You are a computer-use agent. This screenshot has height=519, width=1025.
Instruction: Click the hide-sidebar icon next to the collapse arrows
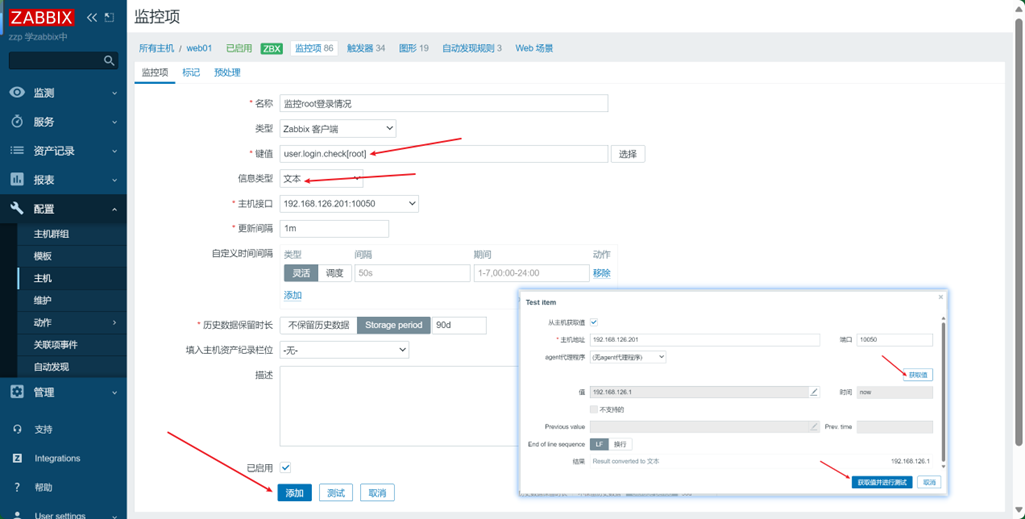pyautogui.click(x=109, y=17)
